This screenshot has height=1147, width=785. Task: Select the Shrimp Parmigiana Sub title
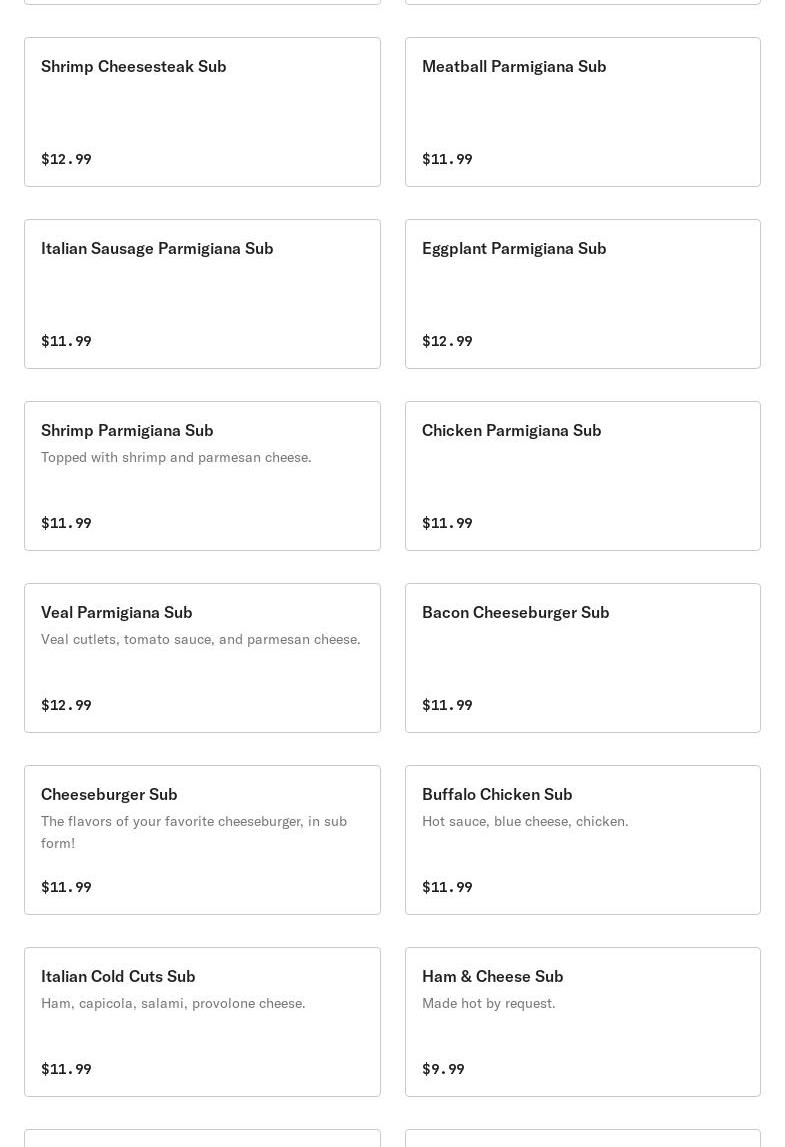coord(127,430)
